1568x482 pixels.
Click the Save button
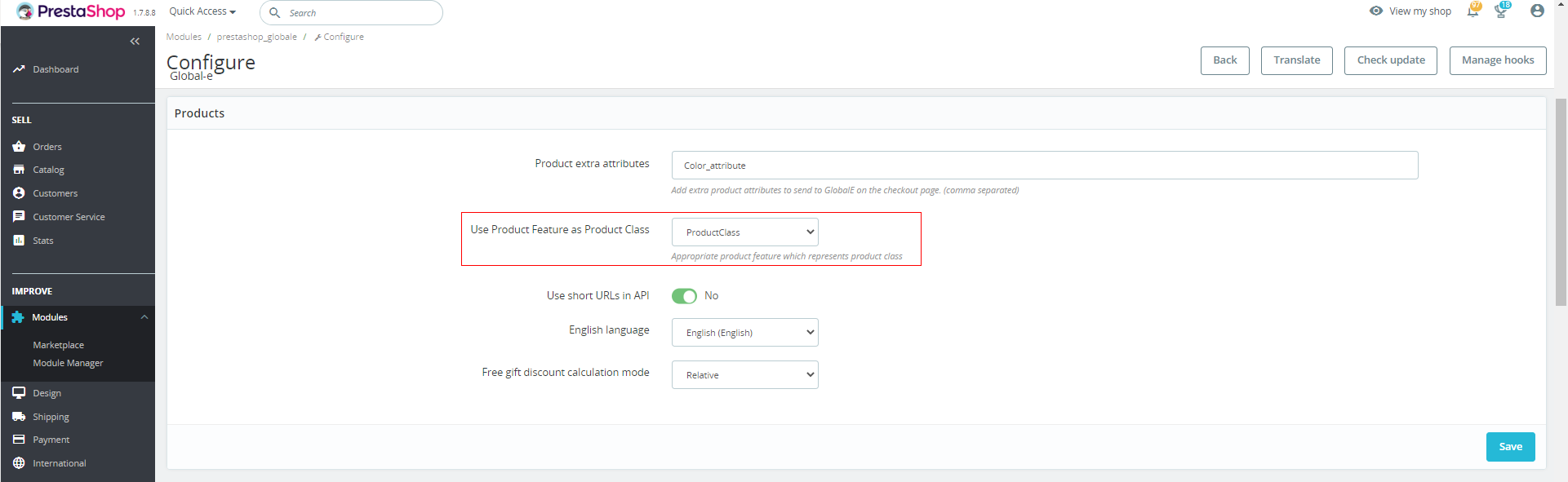1510,447
